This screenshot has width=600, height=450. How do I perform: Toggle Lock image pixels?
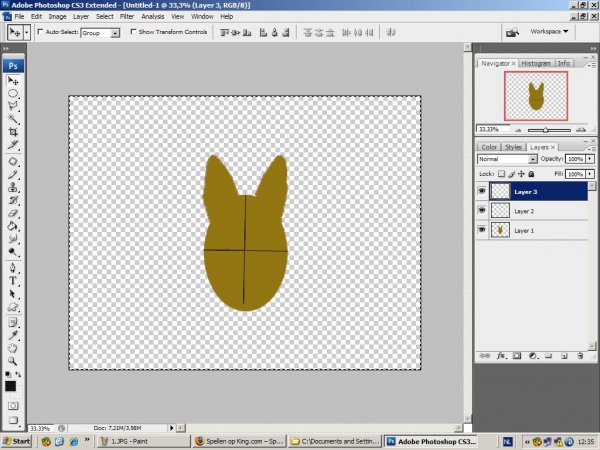[x=511, y=174]
